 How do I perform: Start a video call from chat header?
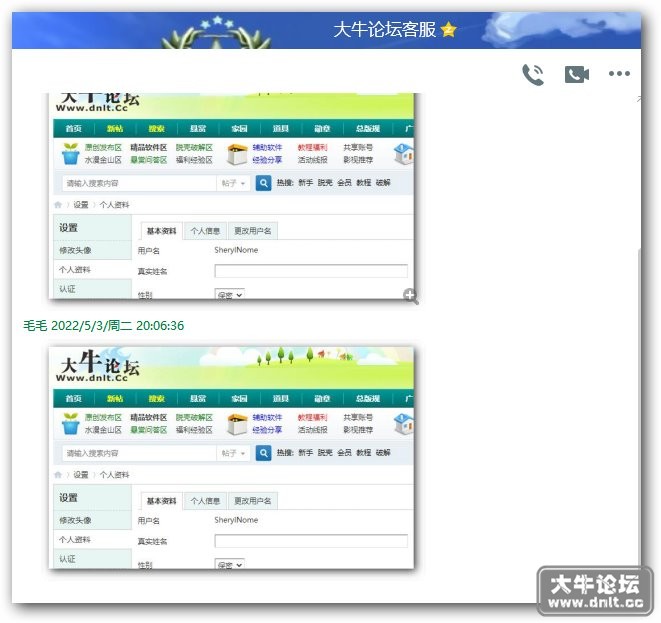pos(577,75)
